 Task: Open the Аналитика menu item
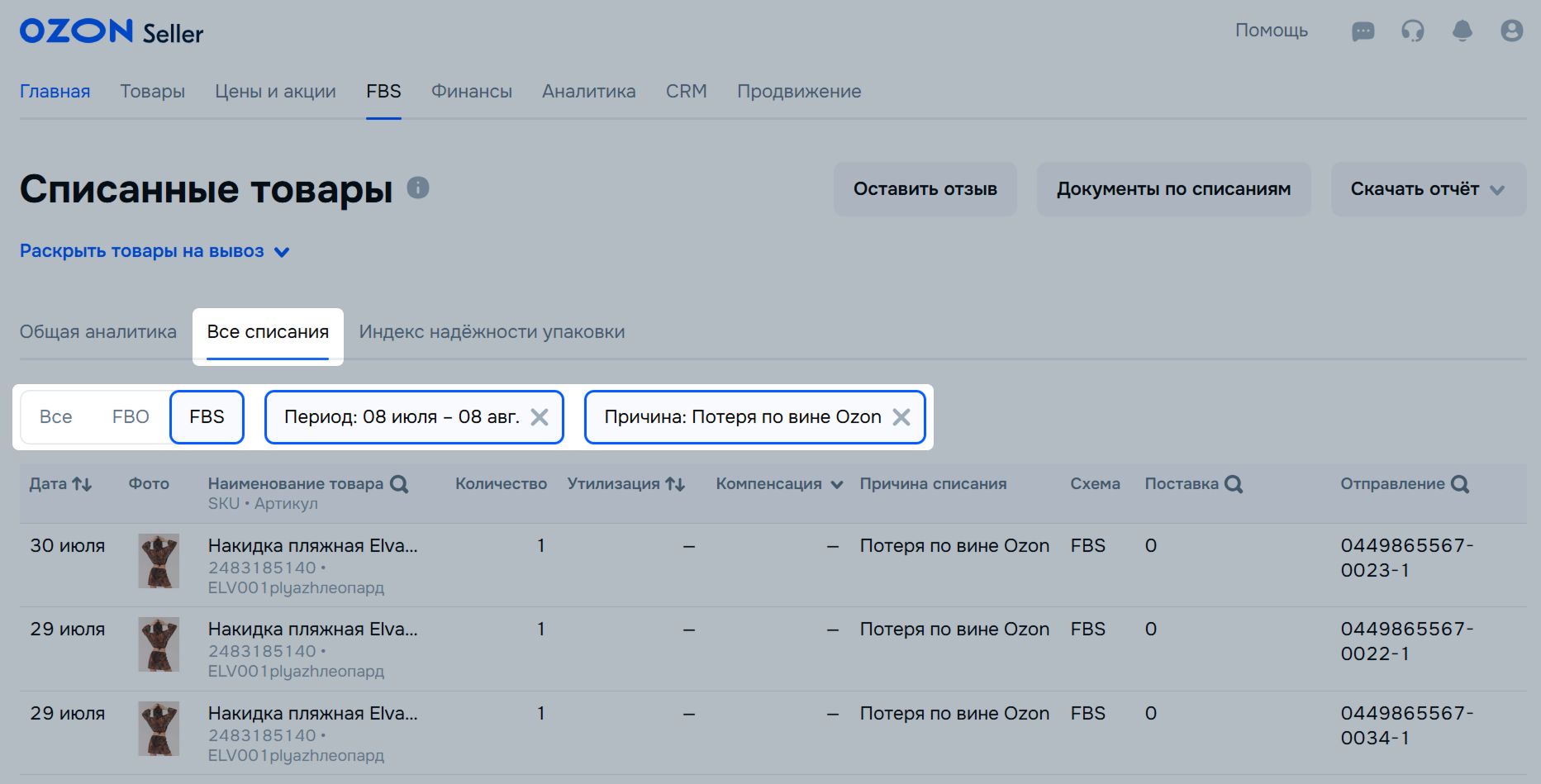tap(589, 92)
